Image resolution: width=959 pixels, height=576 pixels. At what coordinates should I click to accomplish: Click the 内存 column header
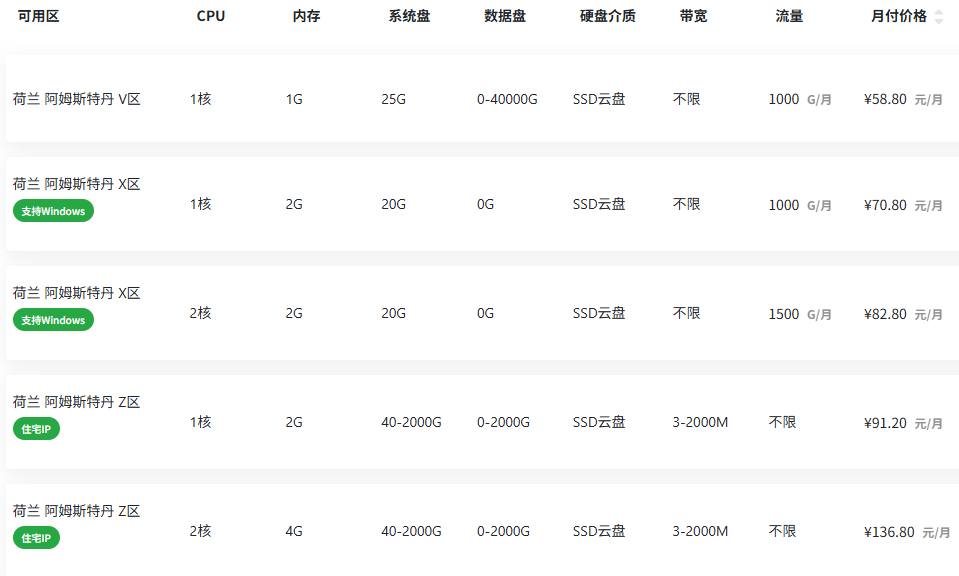pos(306,17)
